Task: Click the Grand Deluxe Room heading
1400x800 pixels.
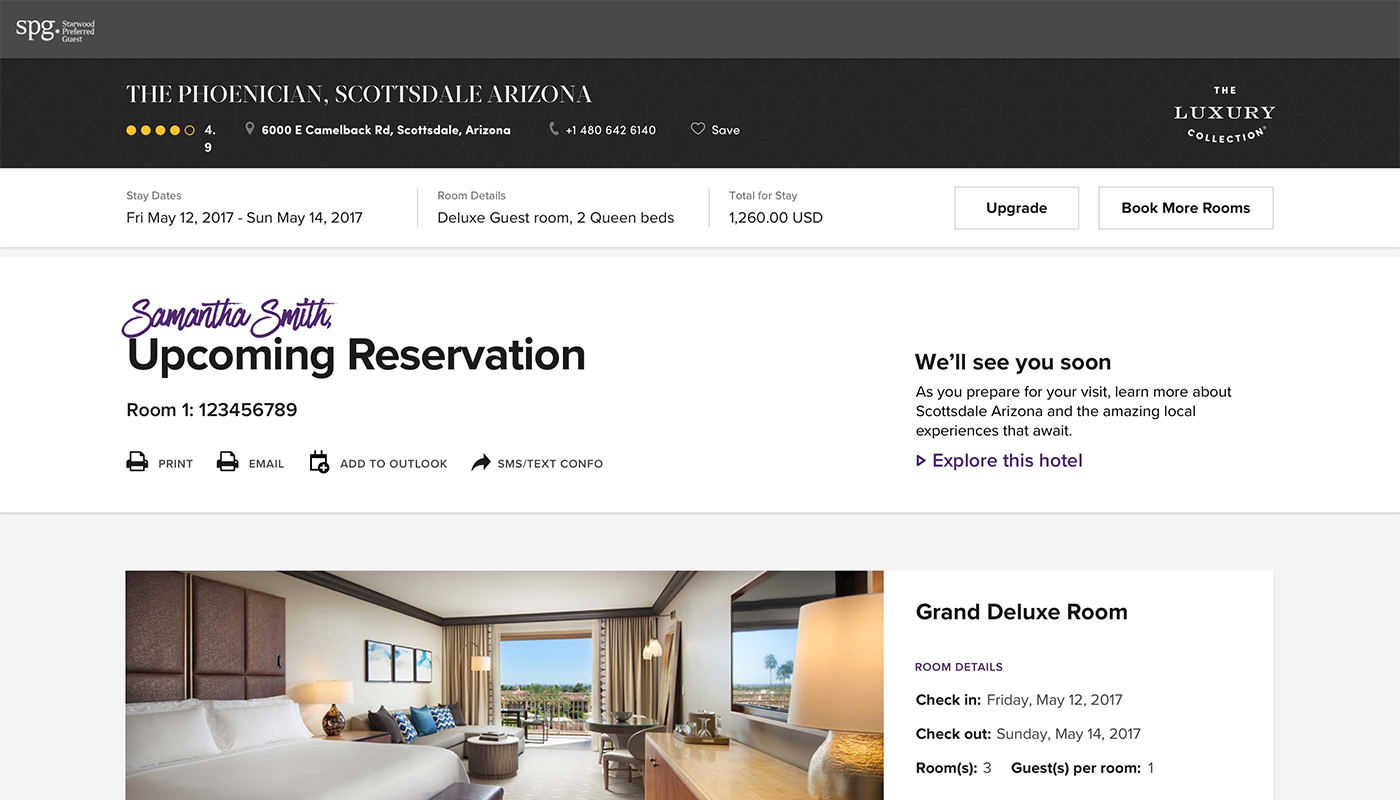Action: point(1021,612)
